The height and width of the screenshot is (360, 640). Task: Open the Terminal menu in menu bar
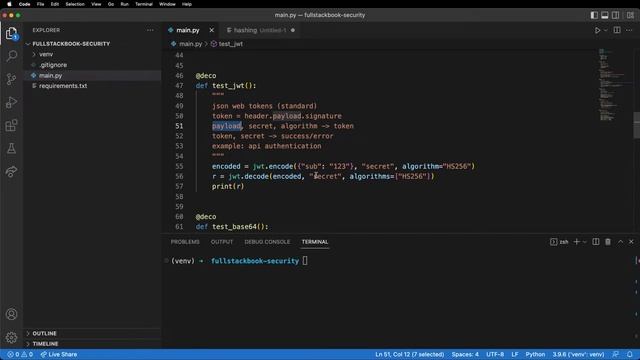click(144, 4)
